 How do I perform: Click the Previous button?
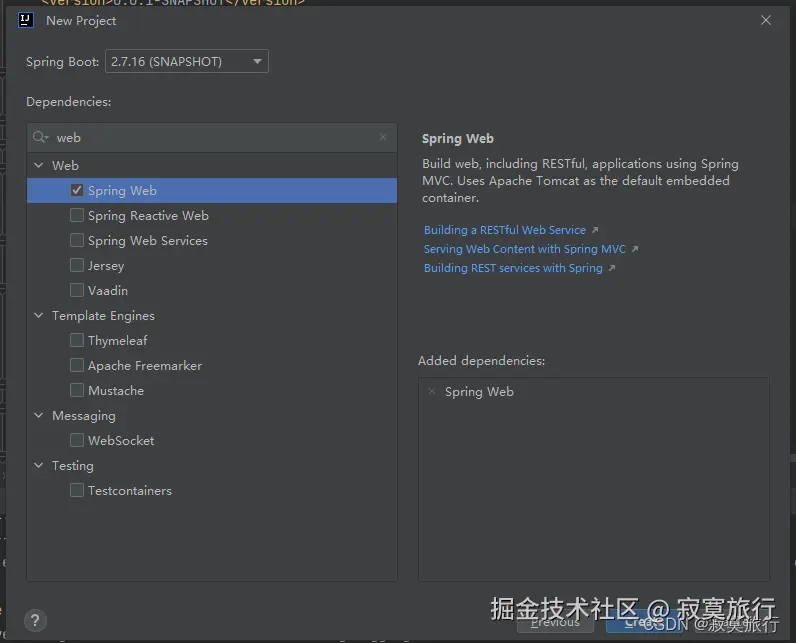point(555,623)
